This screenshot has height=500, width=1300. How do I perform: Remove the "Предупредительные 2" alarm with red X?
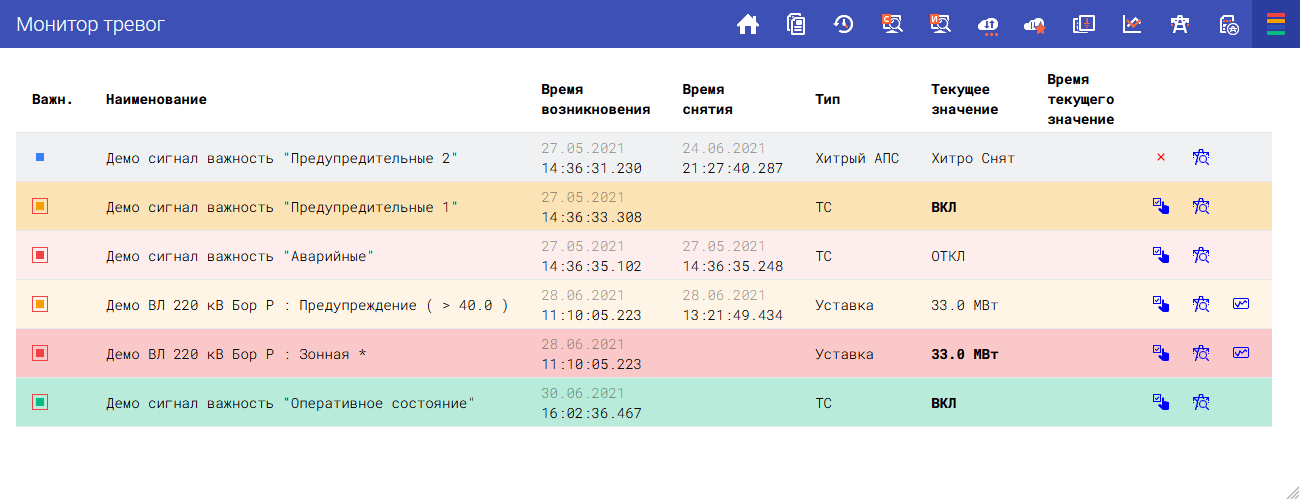(1160, 158)
